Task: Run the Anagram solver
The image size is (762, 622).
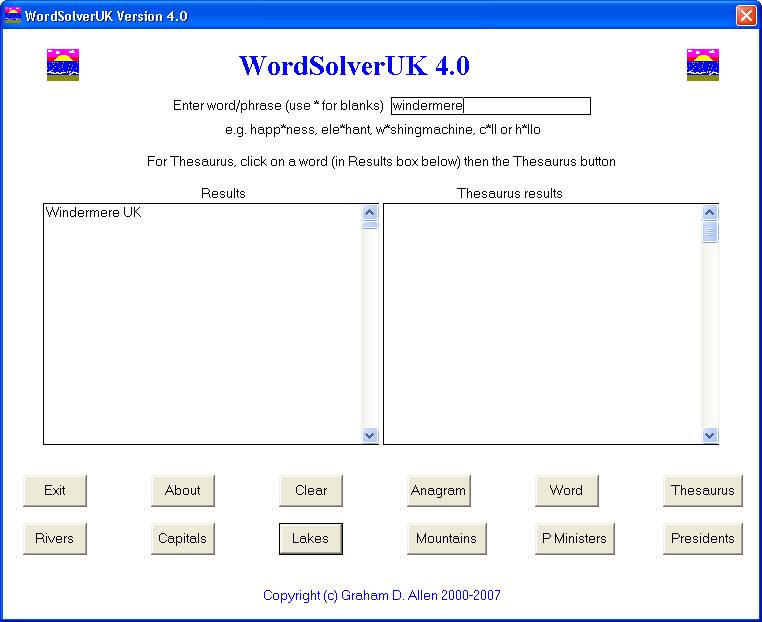Action: (438, 490)
